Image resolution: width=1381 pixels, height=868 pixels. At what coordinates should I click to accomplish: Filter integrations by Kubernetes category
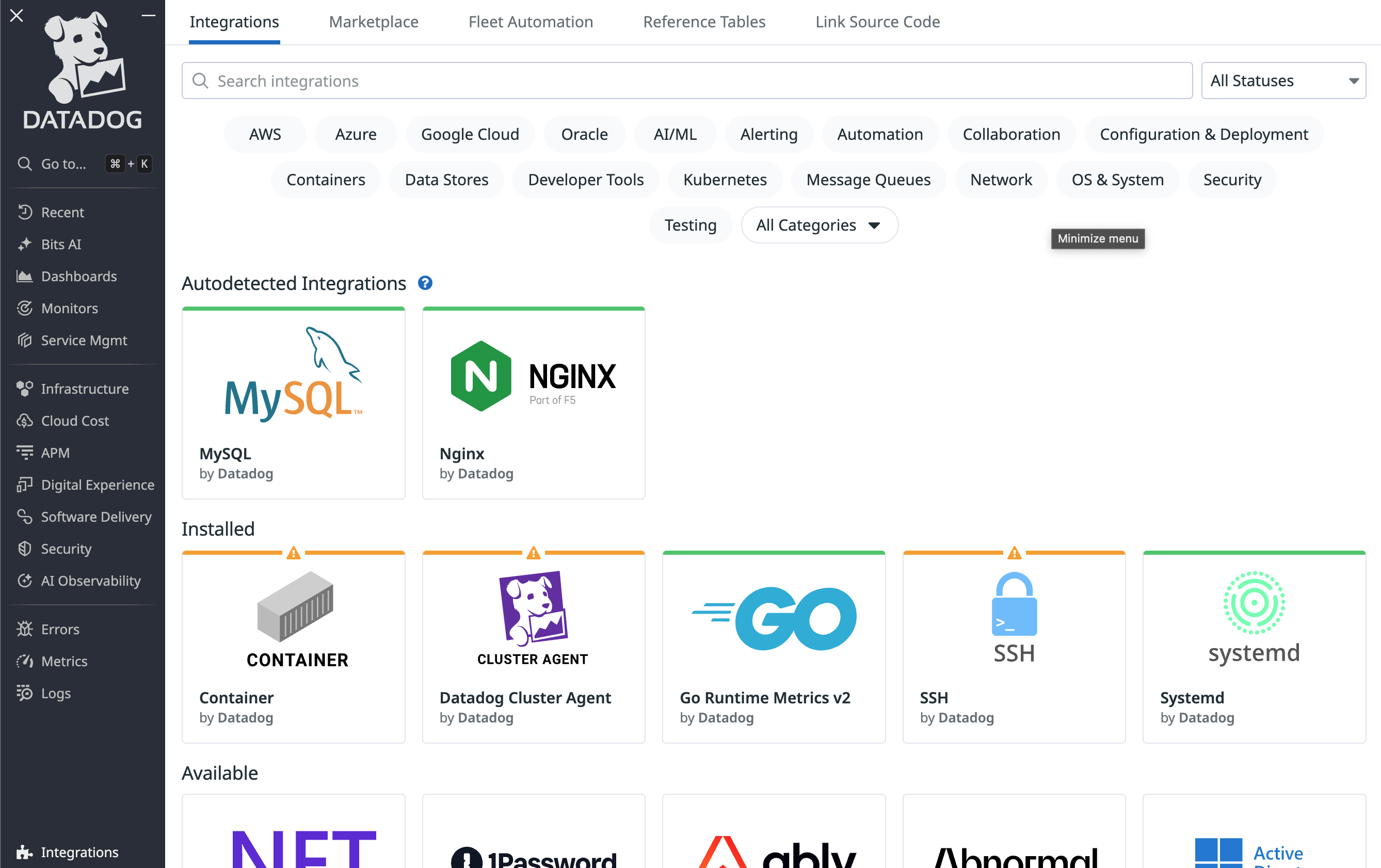(x=725, y=180)
